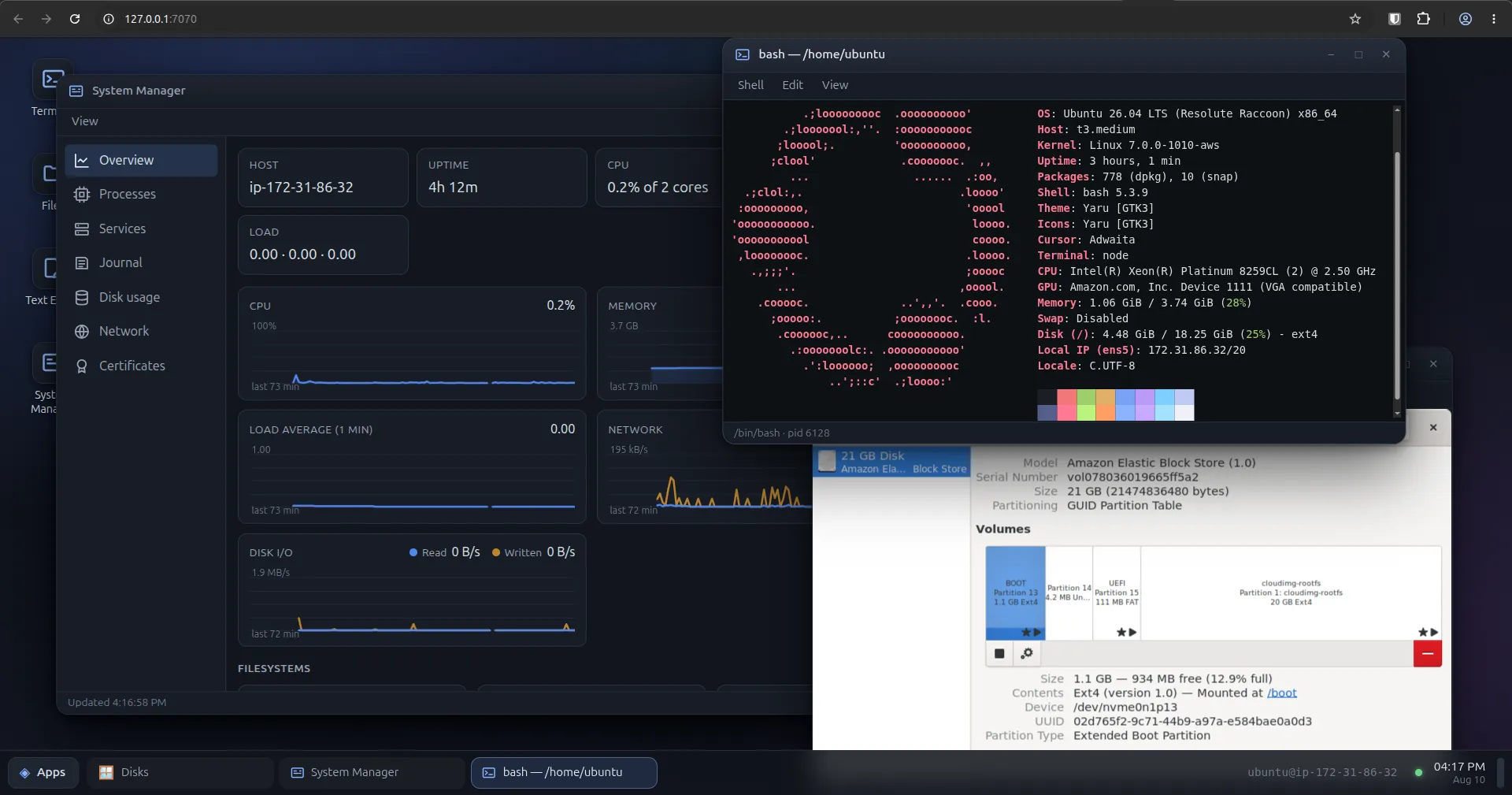Viewport: 1512px width, 795px height.
Task: Switch to System Manager from the taskbar
Action: (x=372, y=772)
